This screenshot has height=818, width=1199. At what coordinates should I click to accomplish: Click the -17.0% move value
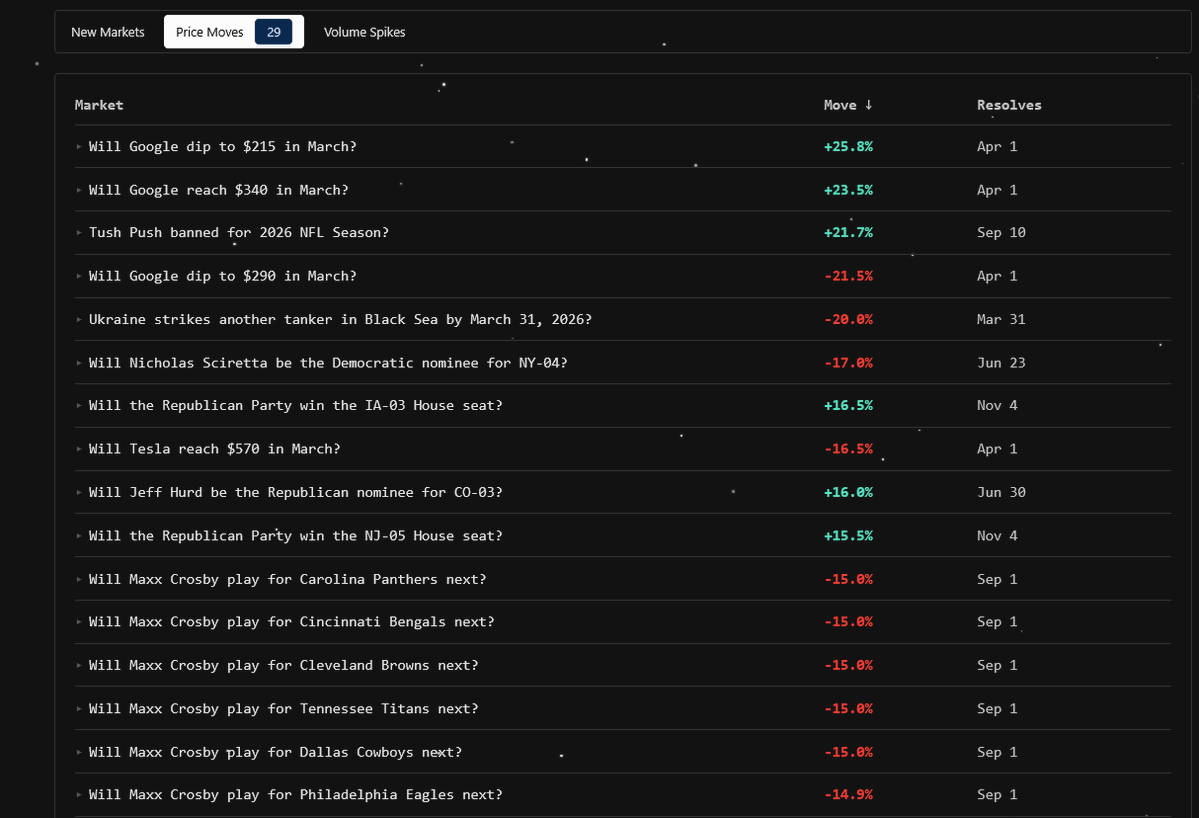(x=848, y=363)
